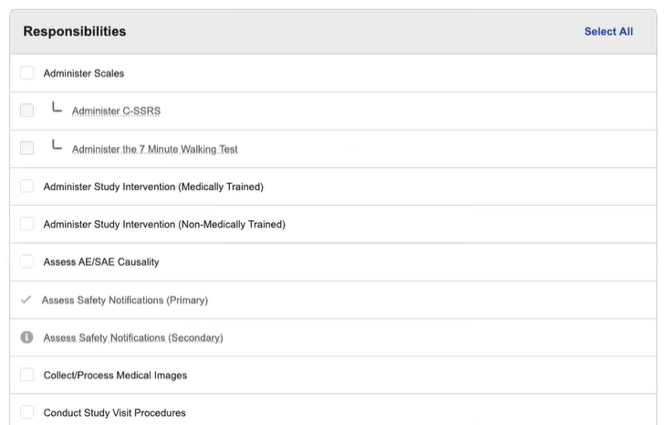This screenshot has width=667, height=425.
Task: Check the Administer Scales checkbox
Action: (27, 73)
